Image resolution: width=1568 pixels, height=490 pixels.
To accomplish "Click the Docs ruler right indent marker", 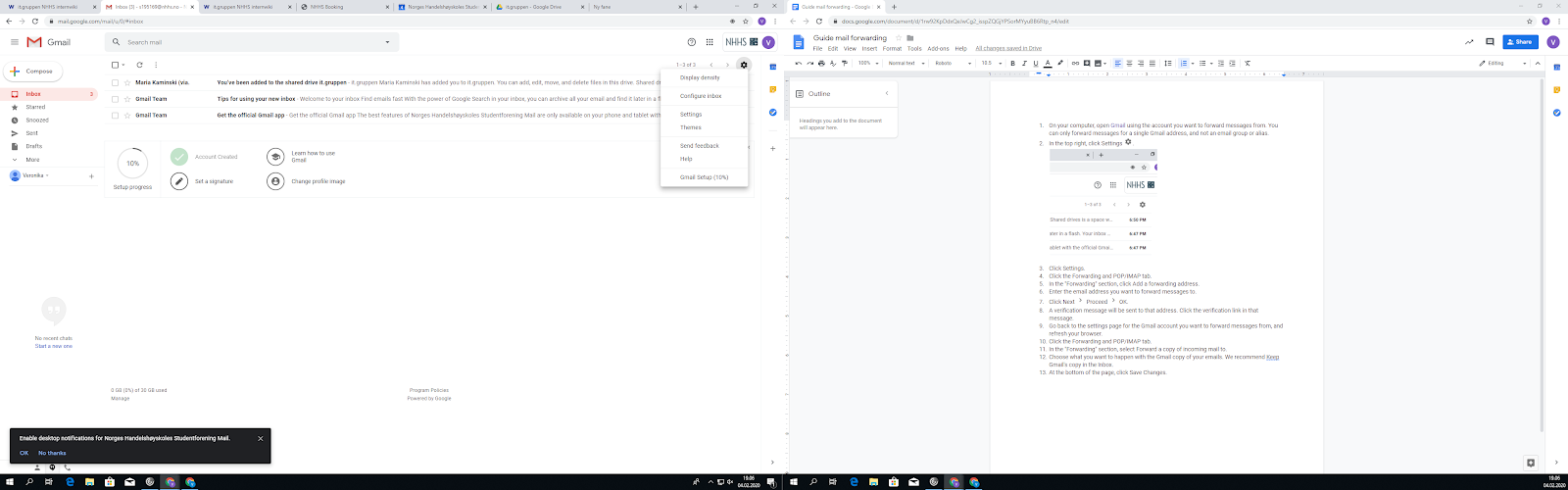I will [1284, 75].
